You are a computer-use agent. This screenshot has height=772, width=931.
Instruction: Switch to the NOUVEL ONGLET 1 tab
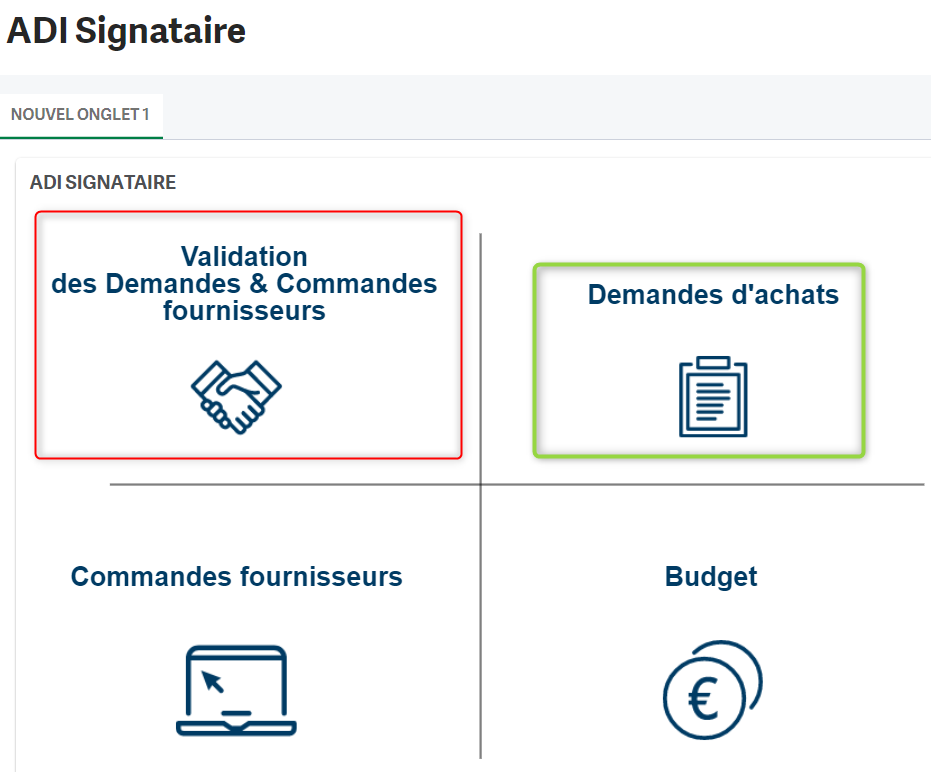[x=80, y=115]
